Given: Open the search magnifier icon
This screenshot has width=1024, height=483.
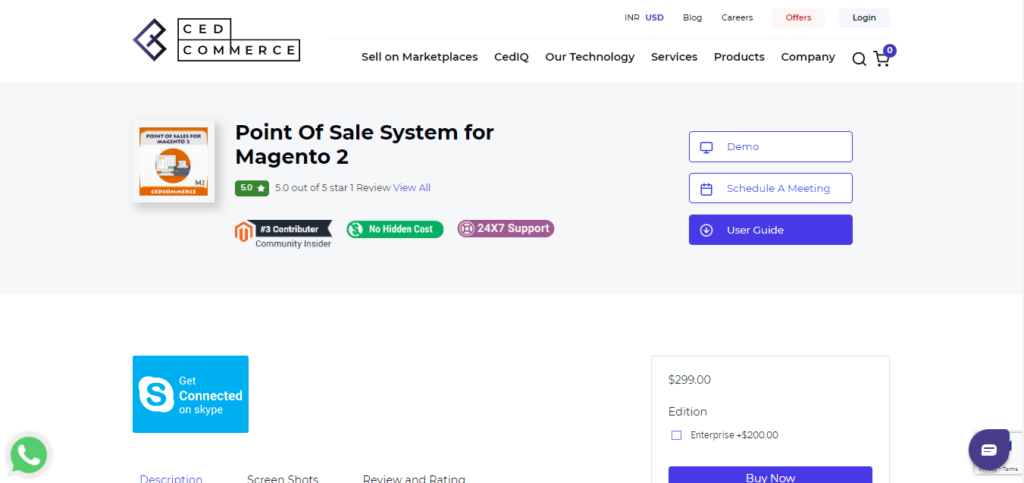Looking at the screenshot, I should pyautogui.click(x=859, y=59).
